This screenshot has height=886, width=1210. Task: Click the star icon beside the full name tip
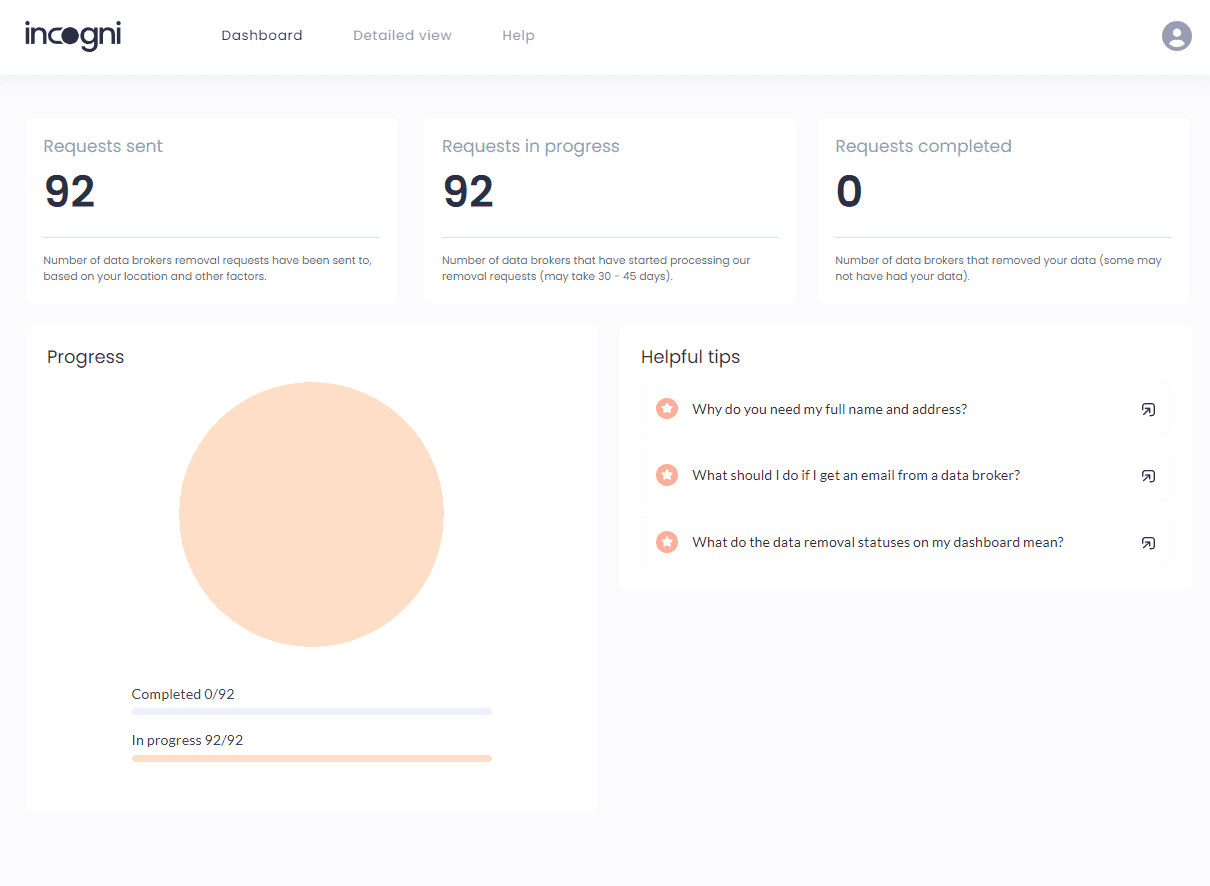click(666, 408)
